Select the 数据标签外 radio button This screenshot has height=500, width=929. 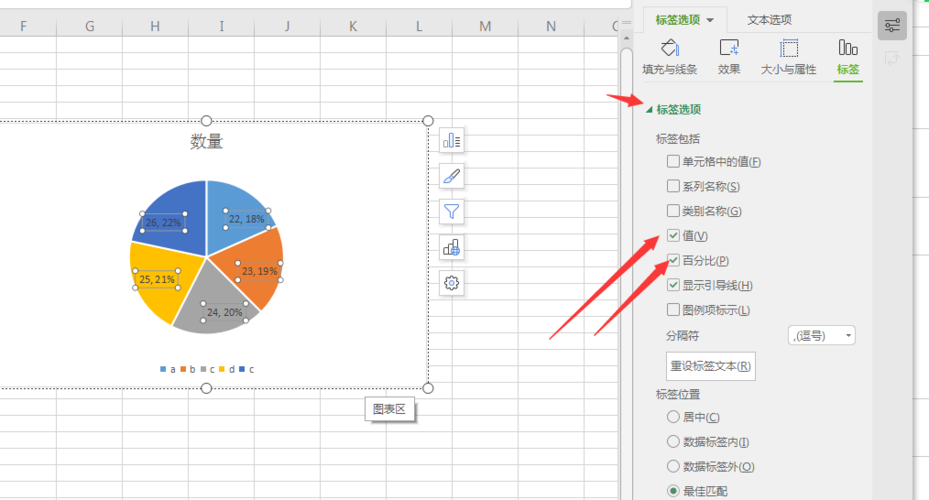[x=673, y=467]
